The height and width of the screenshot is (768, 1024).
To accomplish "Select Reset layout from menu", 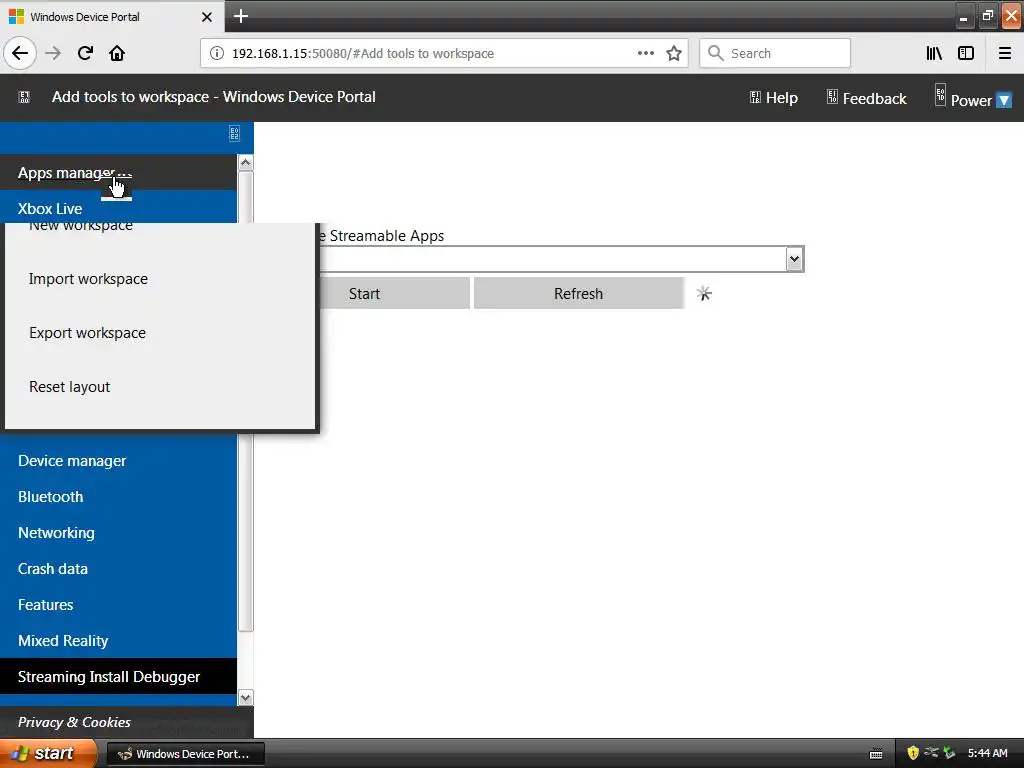I will (70, 387).
